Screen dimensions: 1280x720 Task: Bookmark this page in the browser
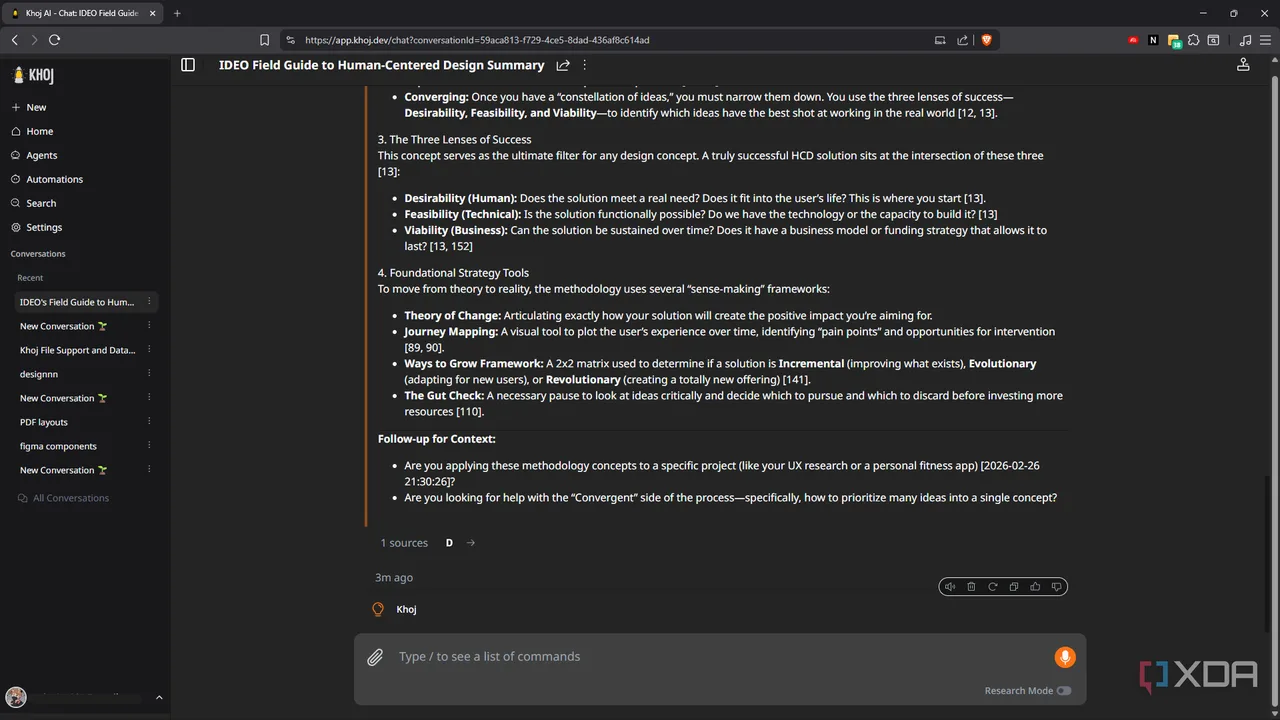(x=264, y=40)
